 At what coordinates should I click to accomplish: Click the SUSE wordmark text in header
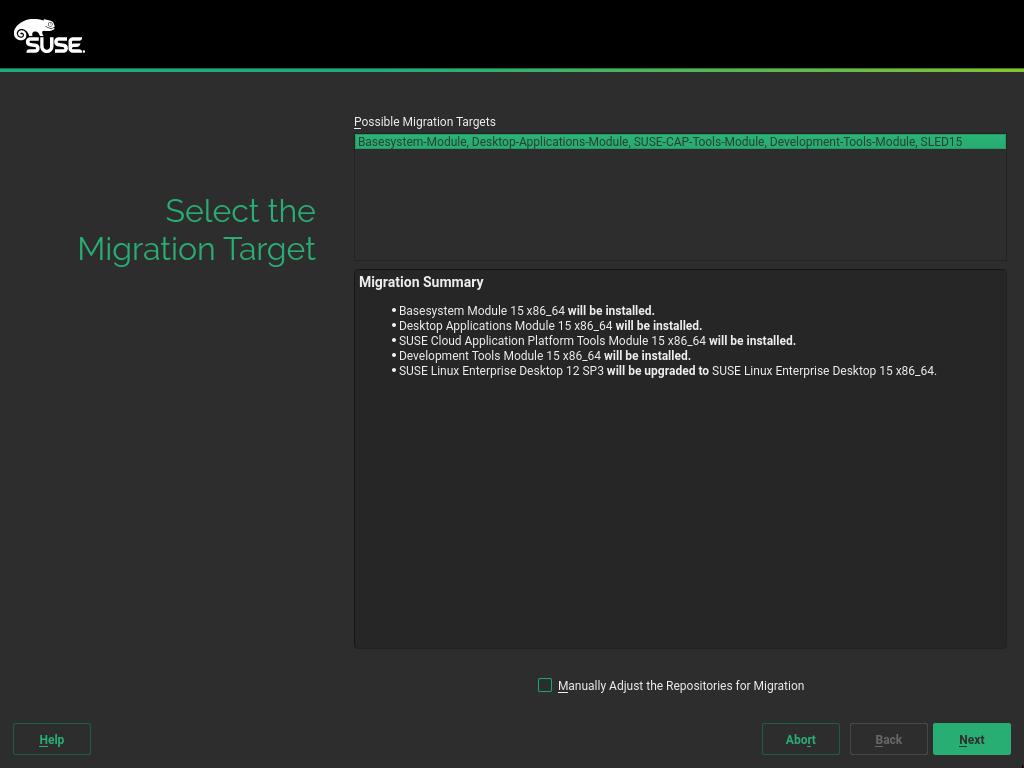[55, 44]
